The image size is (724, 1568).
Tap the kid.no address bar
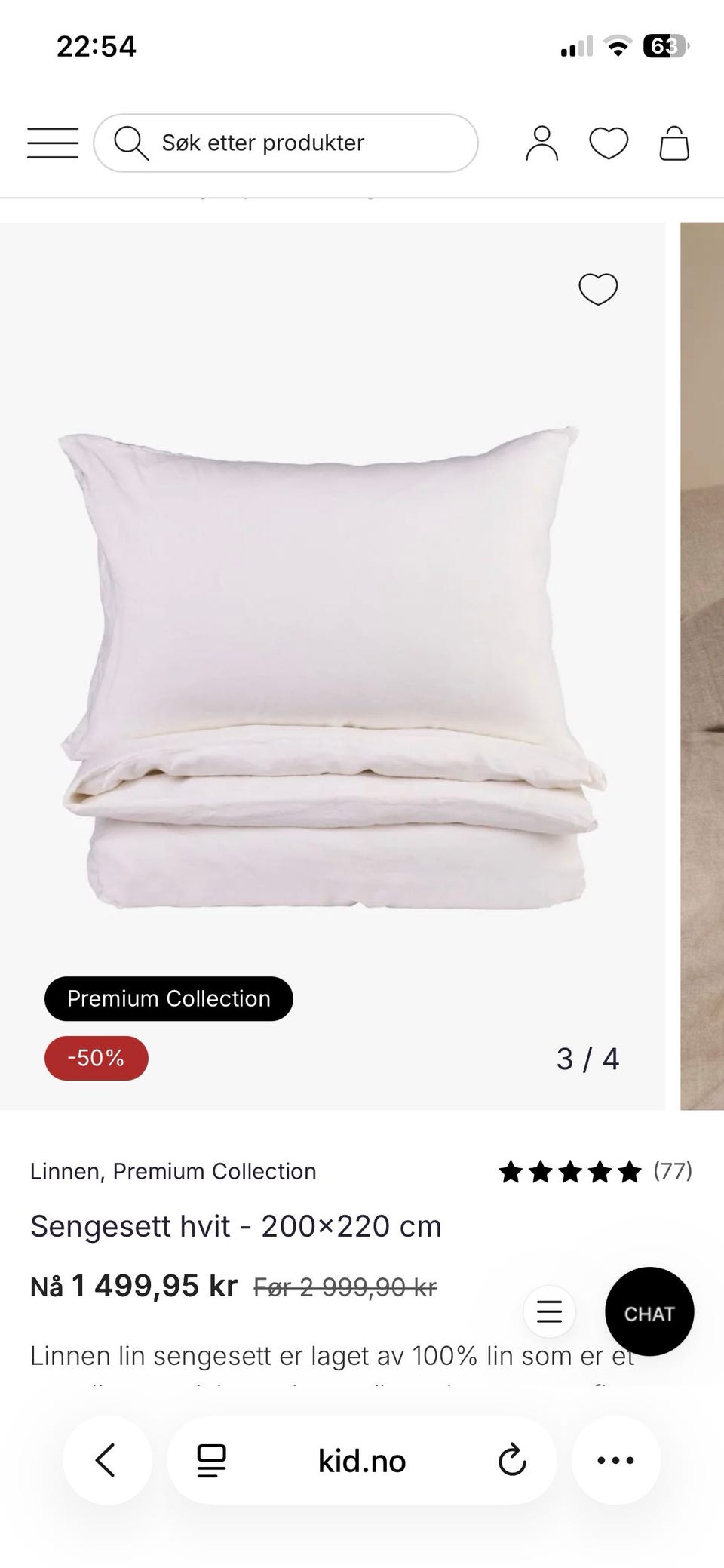pos(362,1461)
